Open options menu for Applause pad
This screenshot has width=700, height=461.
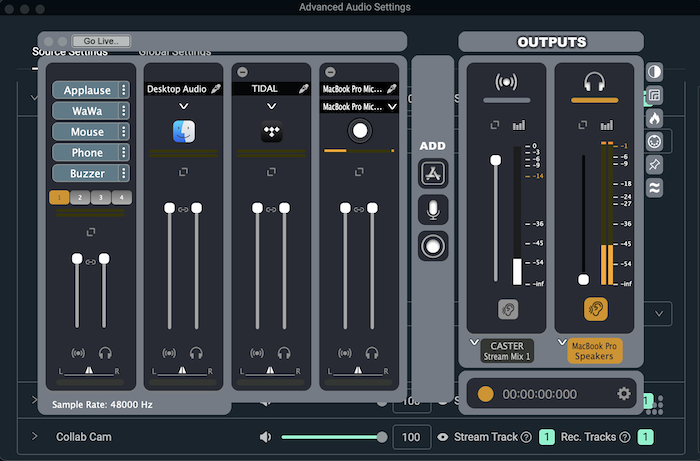[x=124, y=90]
